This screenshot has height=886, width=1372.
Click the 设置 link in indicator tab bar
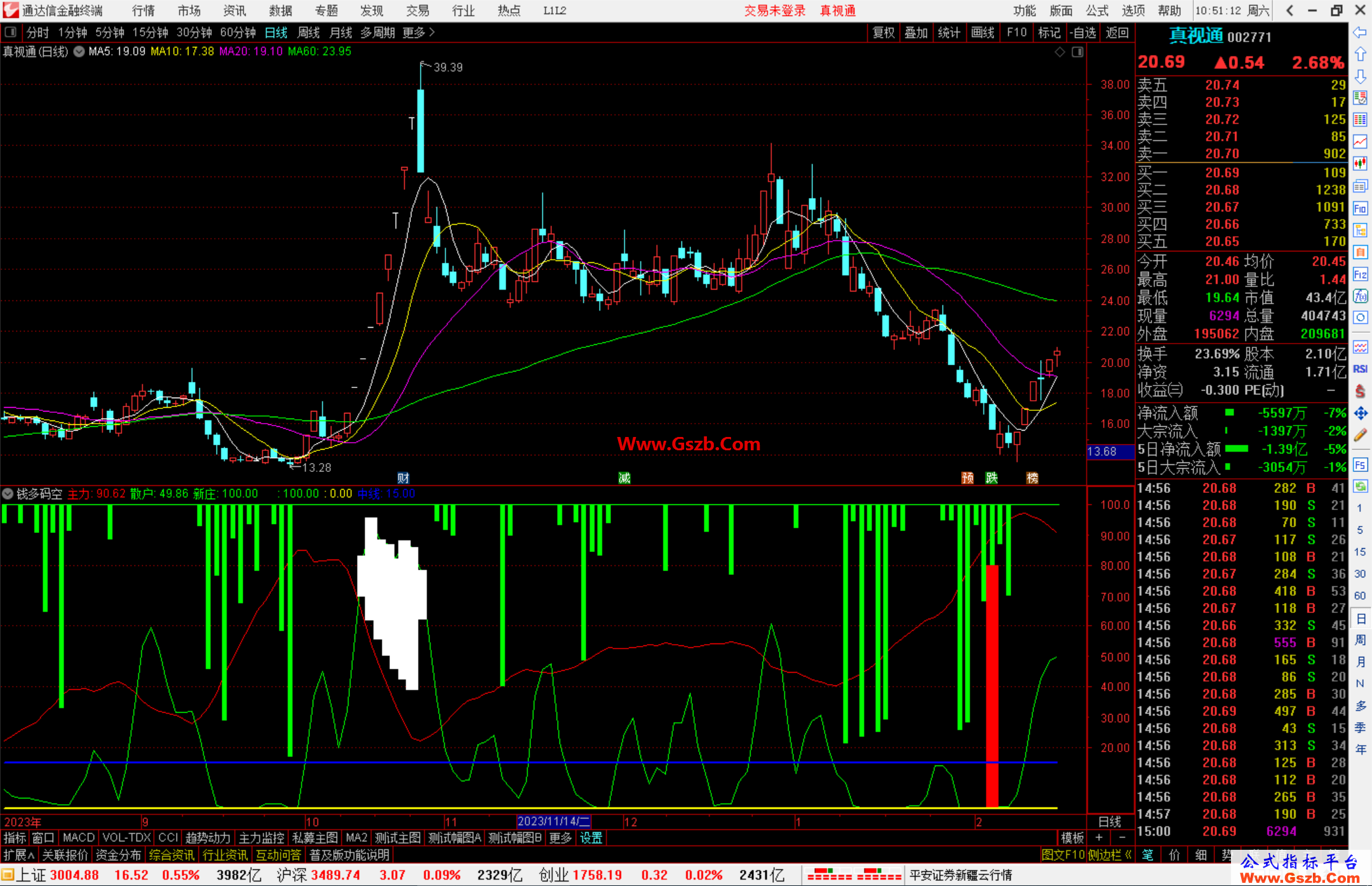click(x=591, y=838)
